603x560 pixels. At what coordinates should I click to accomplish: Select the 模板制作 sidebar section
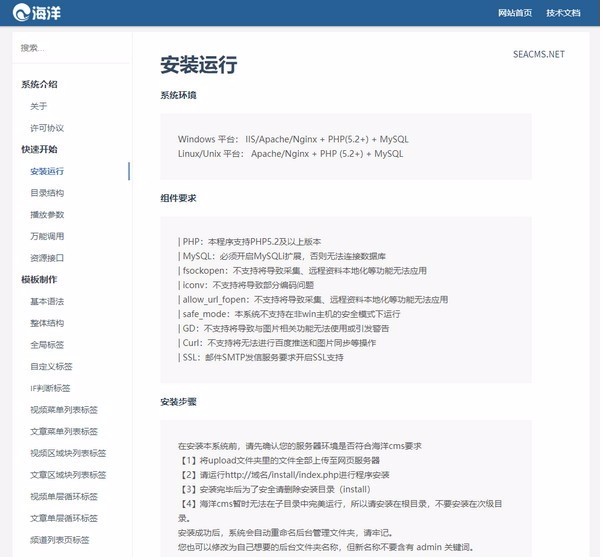pos(39,280)
